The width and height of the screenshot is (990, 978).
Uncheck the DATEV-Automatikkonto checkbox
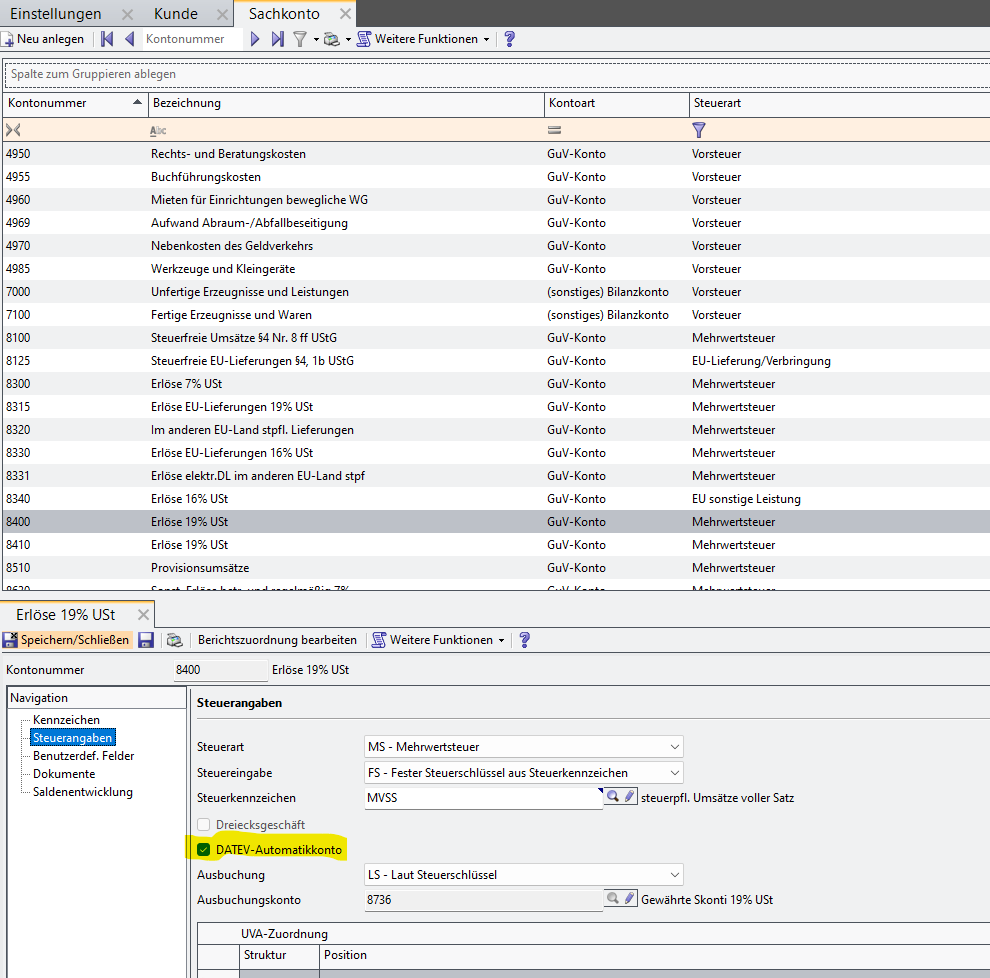[204, 850]
